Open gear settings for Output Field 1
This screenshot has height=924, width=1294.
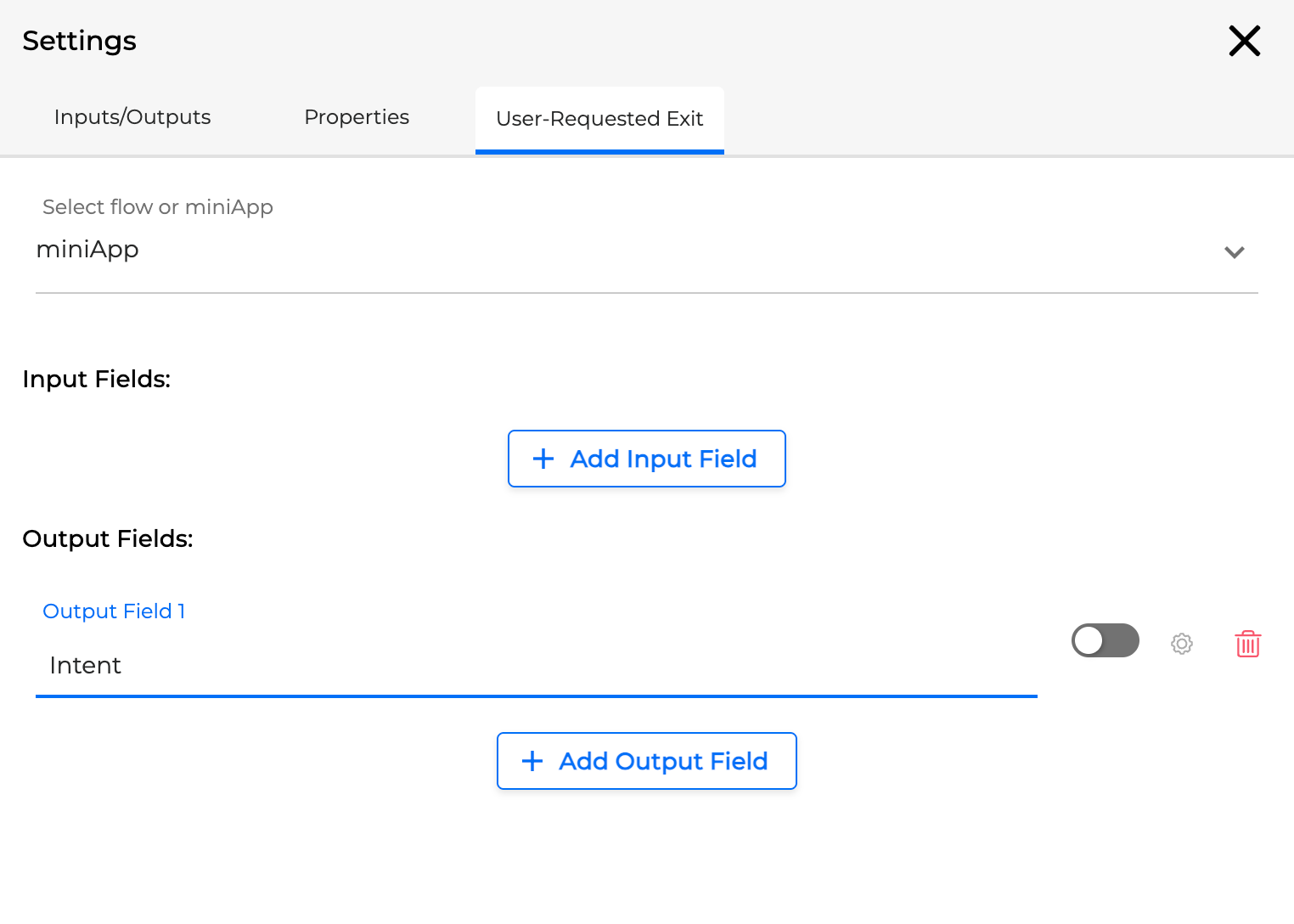tap(1181, 644)
